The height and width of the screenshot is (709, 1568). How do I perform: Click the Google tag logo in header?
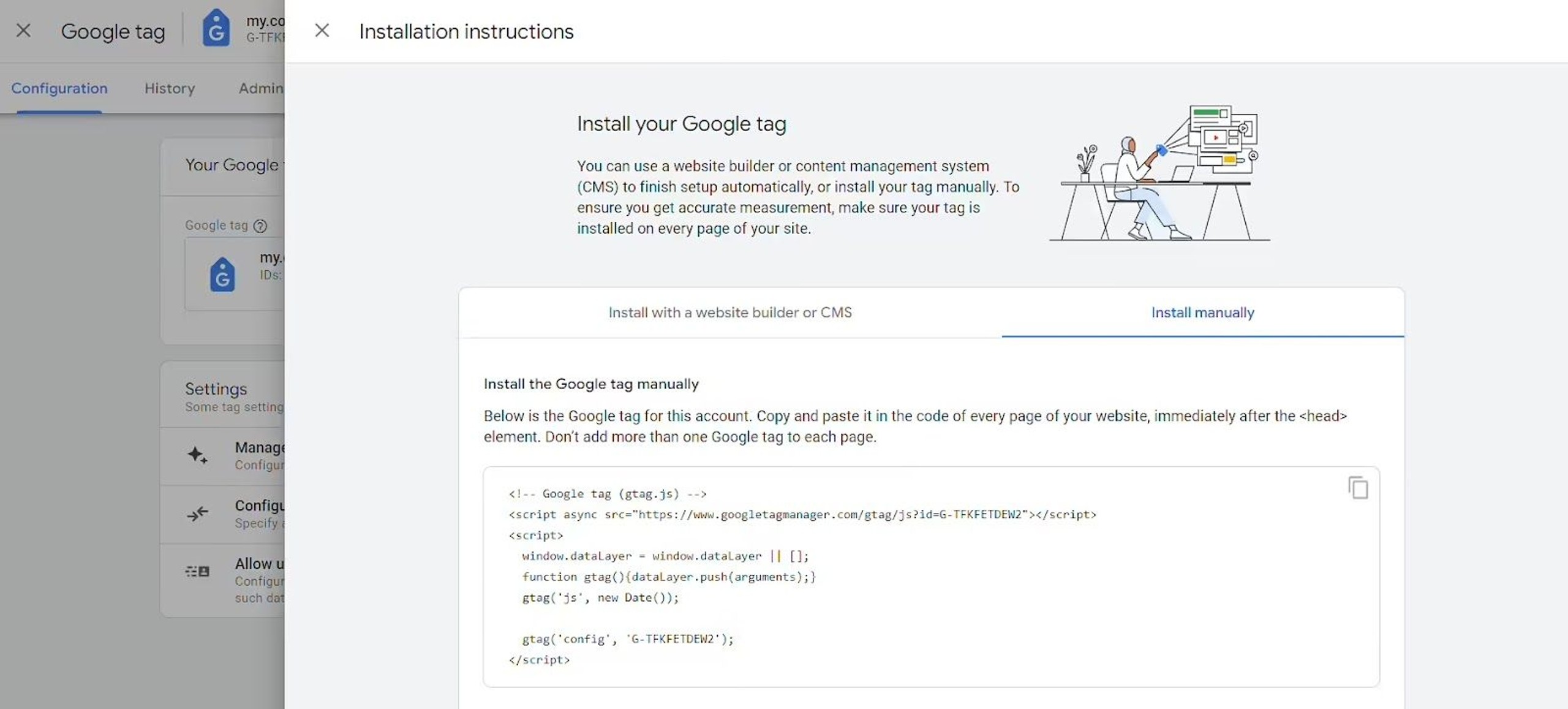(216, 29)
